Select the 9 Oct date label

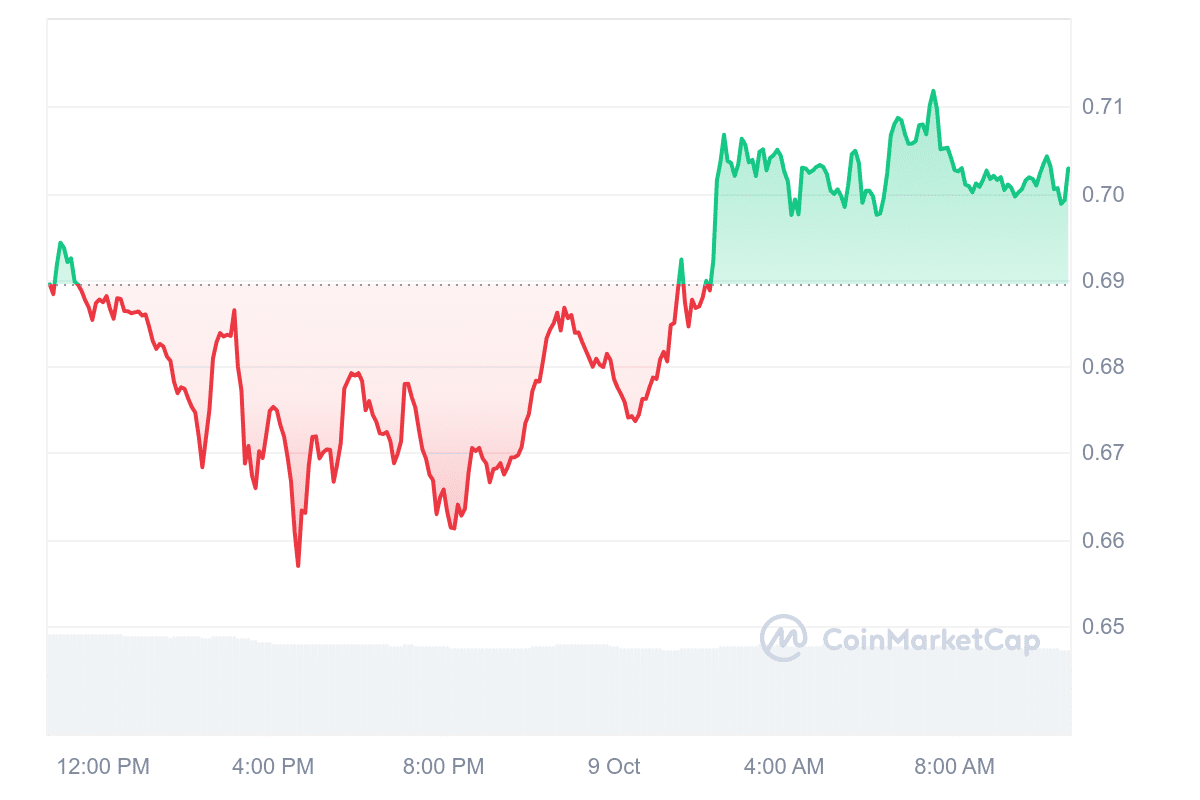[614, 767]
